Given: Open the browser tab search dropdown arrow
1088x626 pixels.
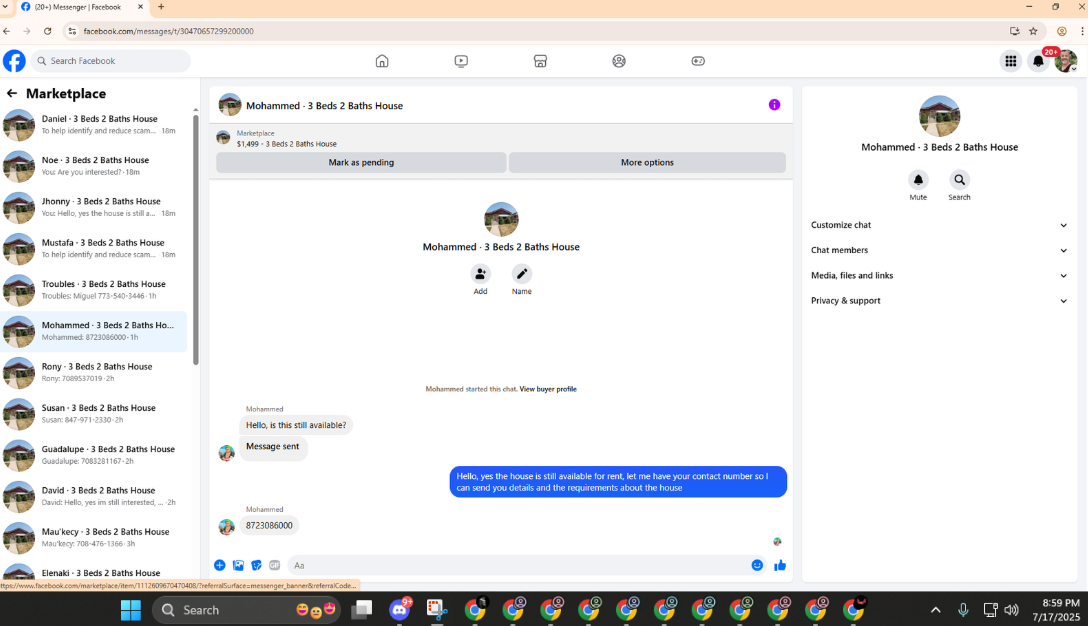Looking at the screenshot, I should coord(5,6).
